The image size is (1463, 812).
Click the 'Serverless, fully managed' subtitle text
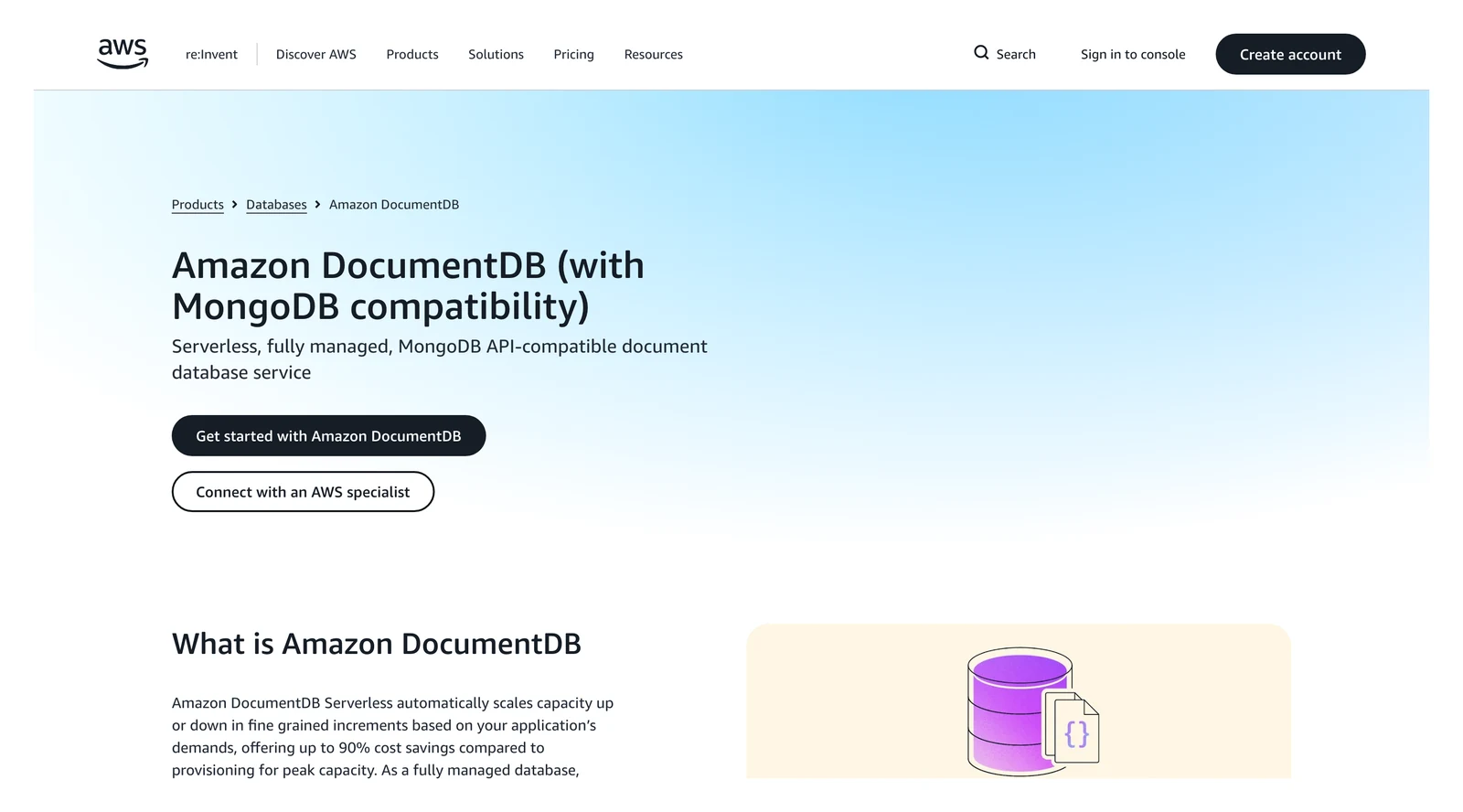(440, 359)
